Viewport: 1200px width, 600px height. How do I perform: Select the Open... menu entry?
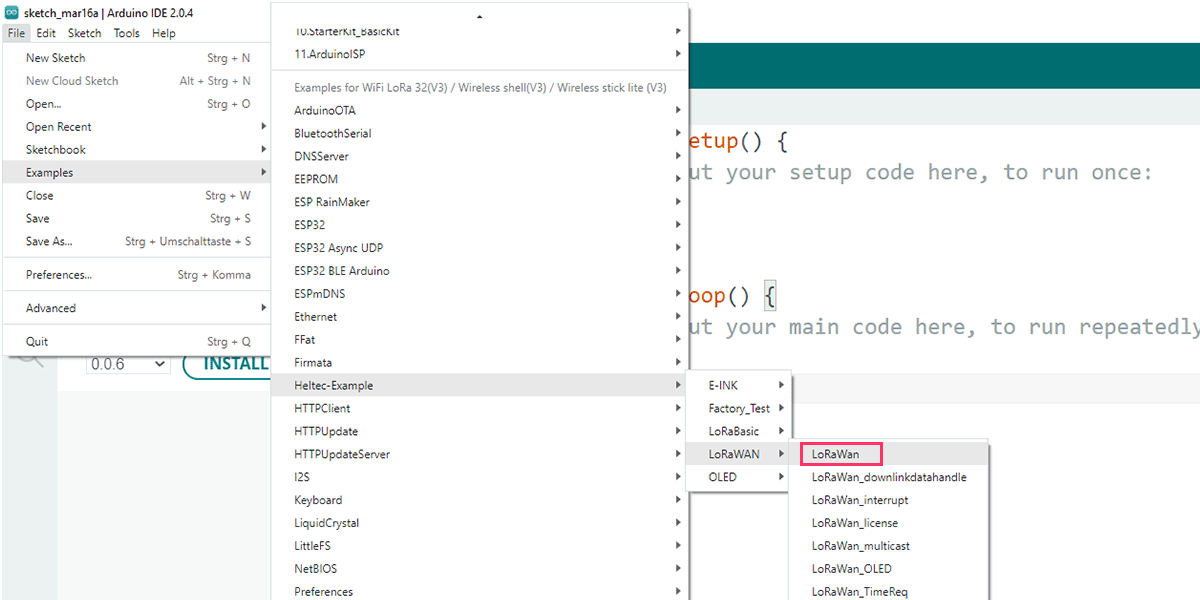136,104
